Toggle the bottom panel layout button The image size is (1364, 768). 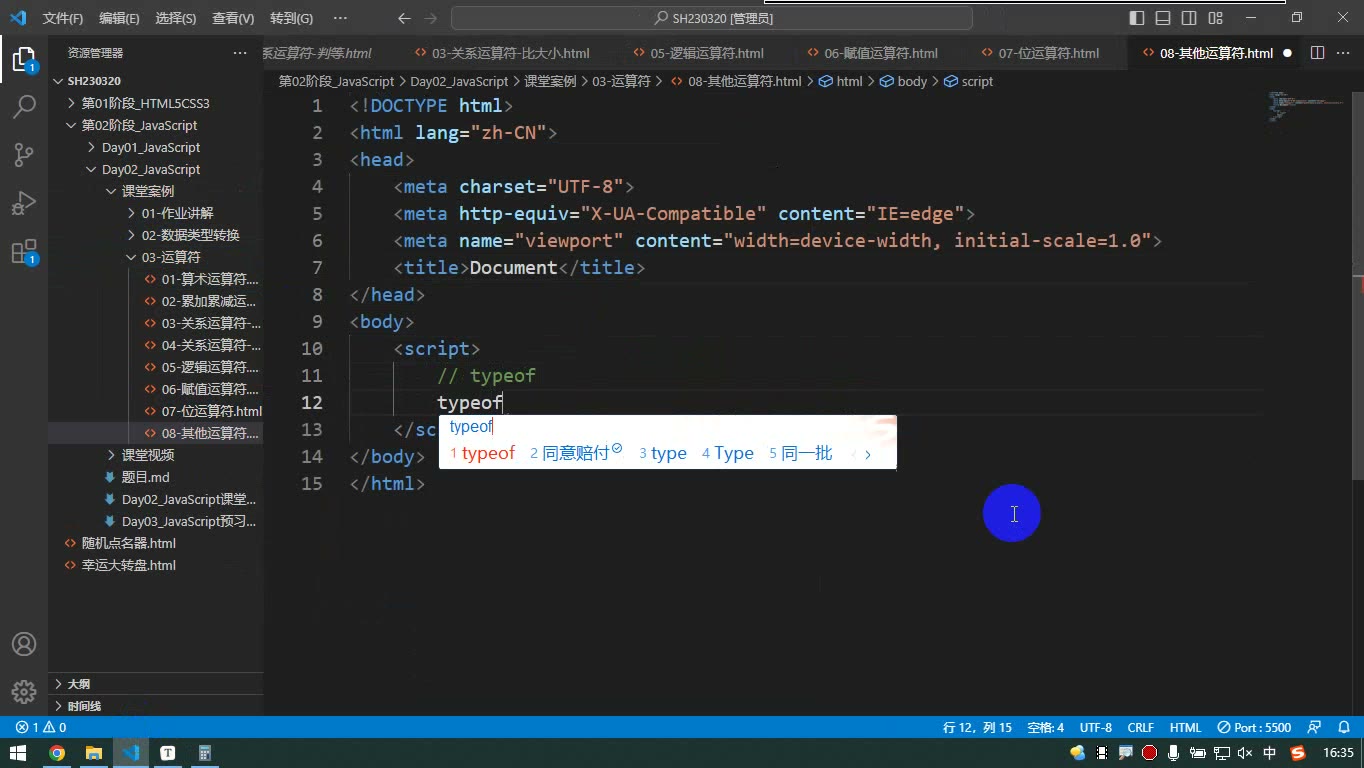[1163, 18]
